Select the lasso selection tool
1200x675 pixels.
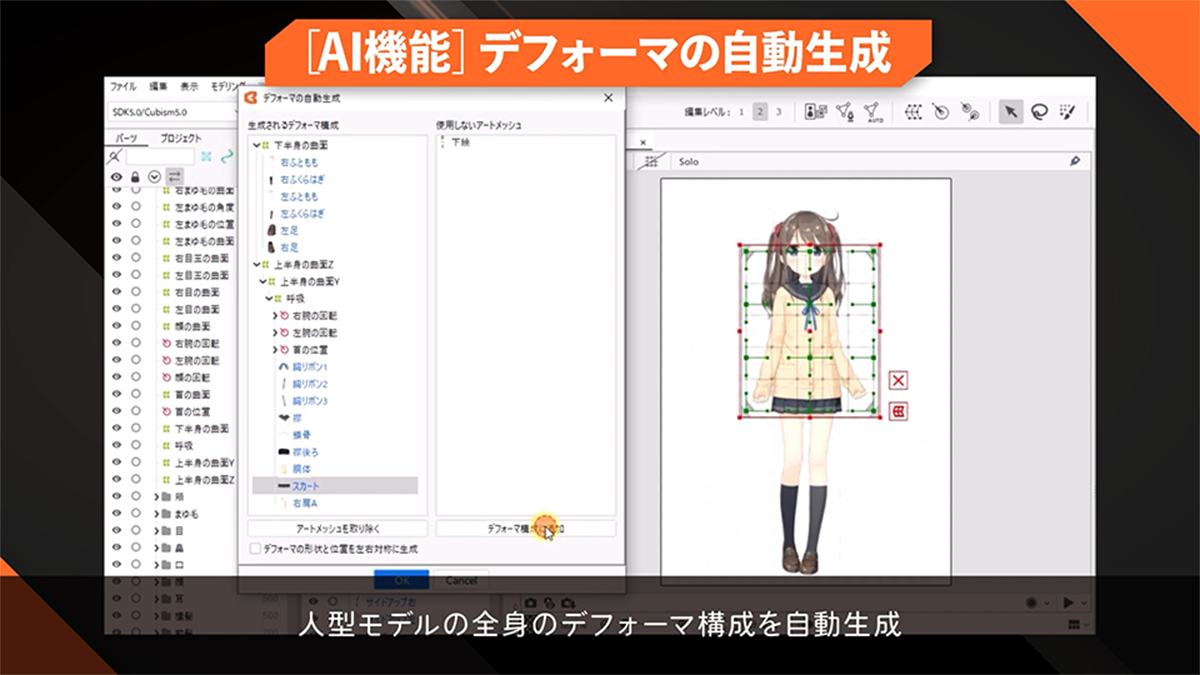point(1039,112)
